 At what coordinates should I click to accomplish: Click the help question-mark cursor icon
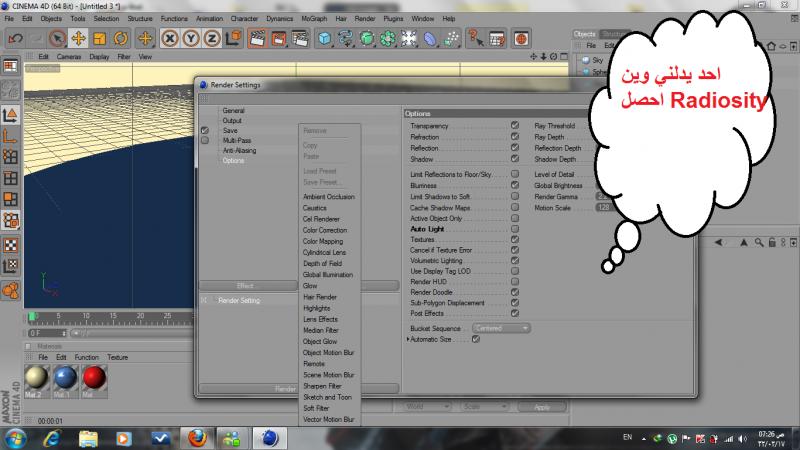pyautogui.click(x=476, y=38)
